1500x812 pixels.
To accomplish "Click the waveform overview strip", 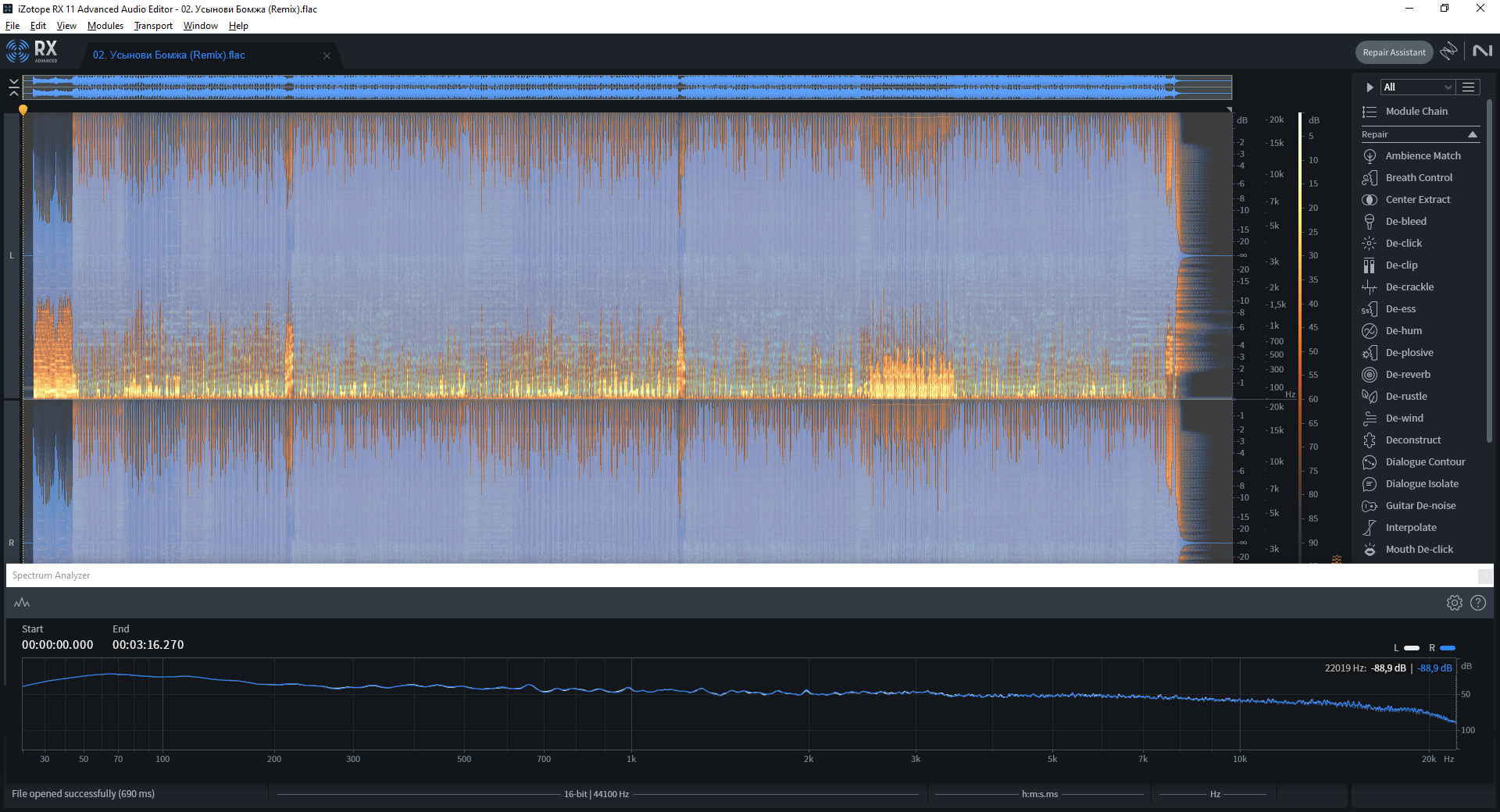I will click(627, 87).
